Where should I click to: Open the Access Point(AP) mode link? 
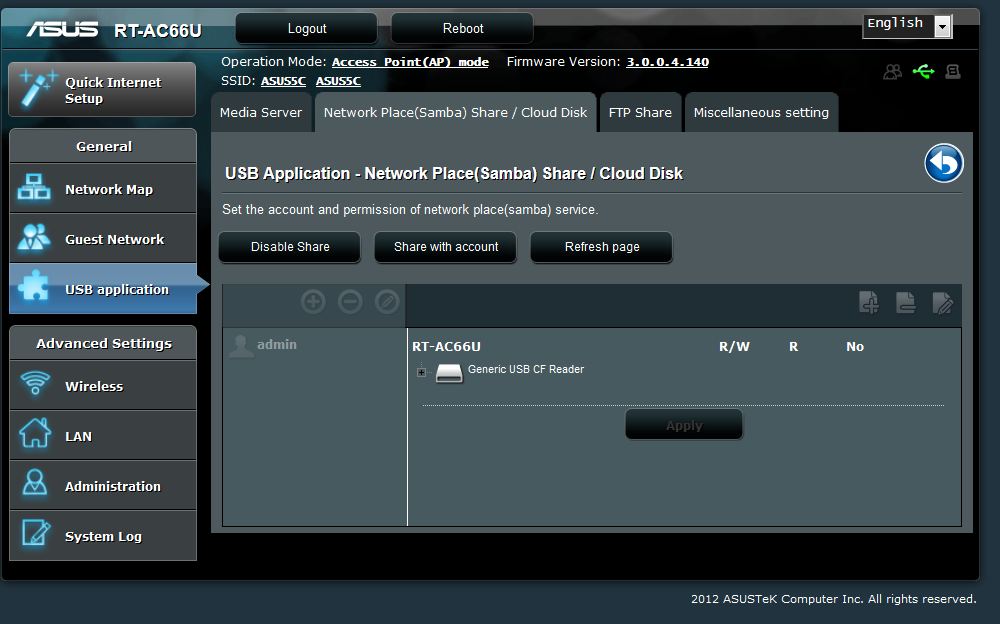pos(410,62)
